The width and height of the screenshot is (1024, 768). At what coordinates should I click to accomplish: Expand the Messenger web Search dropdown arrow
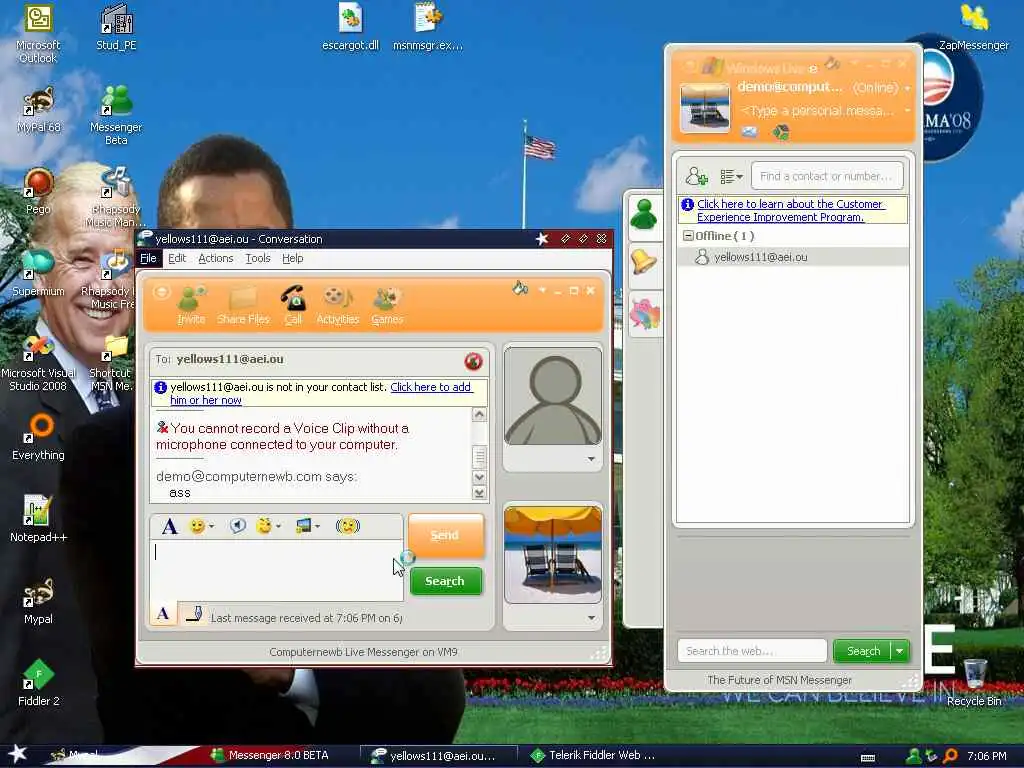click(x=900, y=651)
